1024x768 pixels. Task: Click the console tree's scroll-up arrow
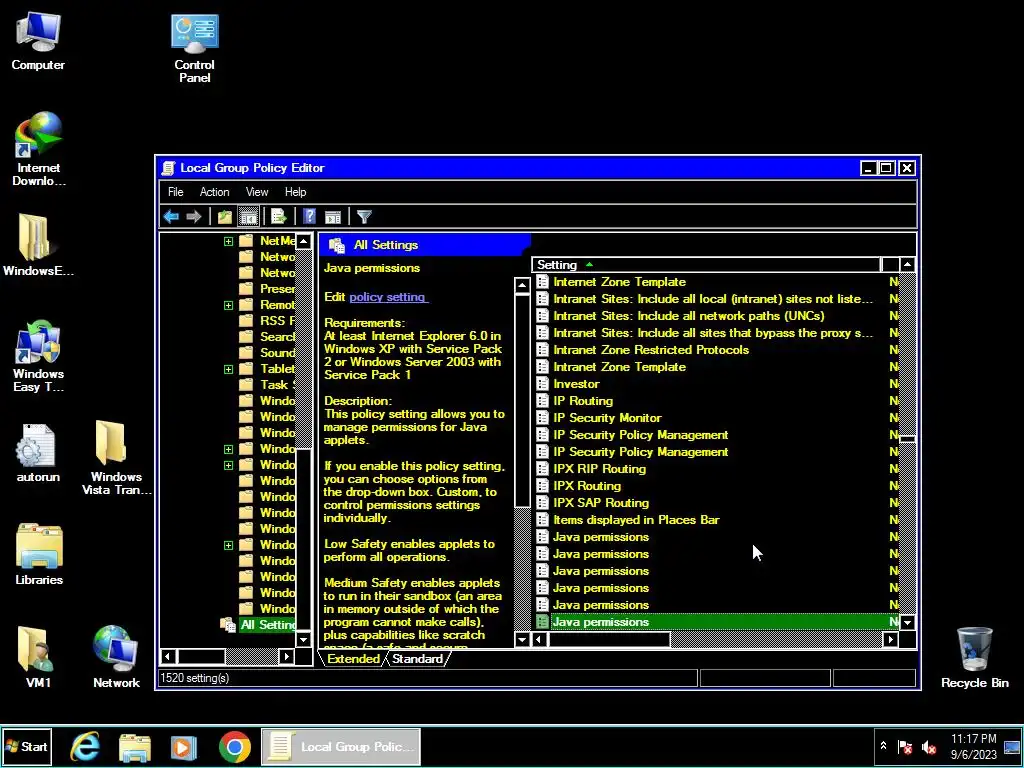pyautogui.click(x=304, y=241)
